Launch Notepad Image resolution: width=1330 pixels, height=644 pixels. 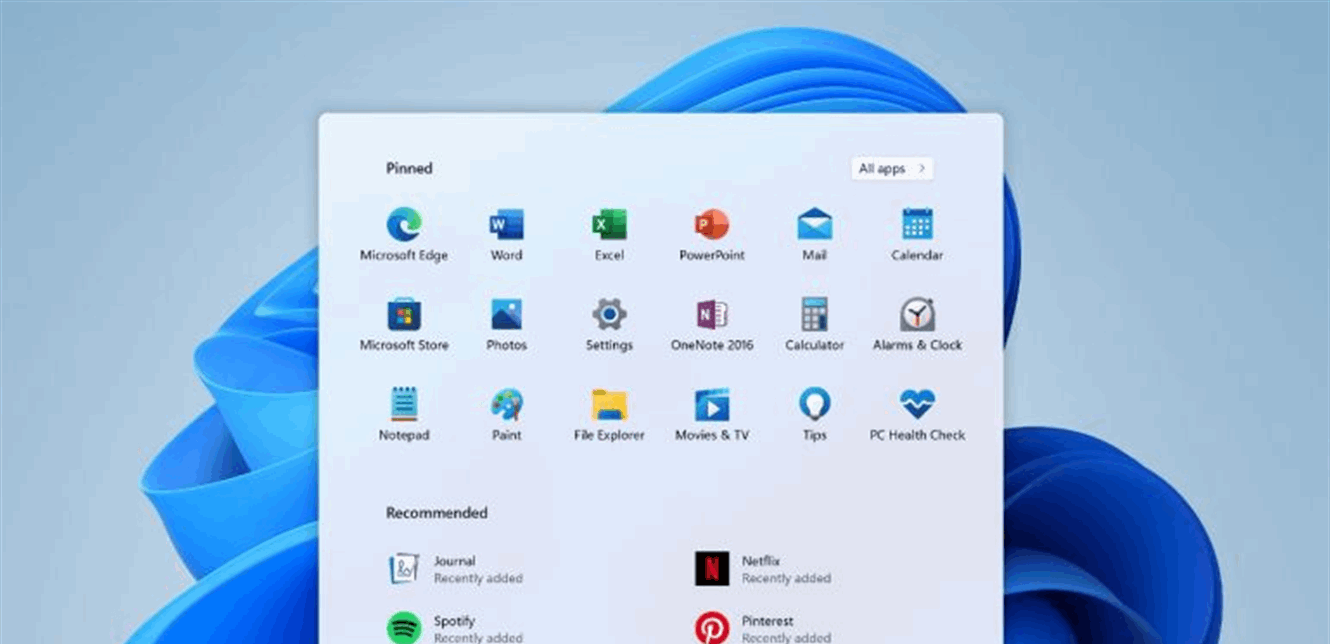click(404, 408)
